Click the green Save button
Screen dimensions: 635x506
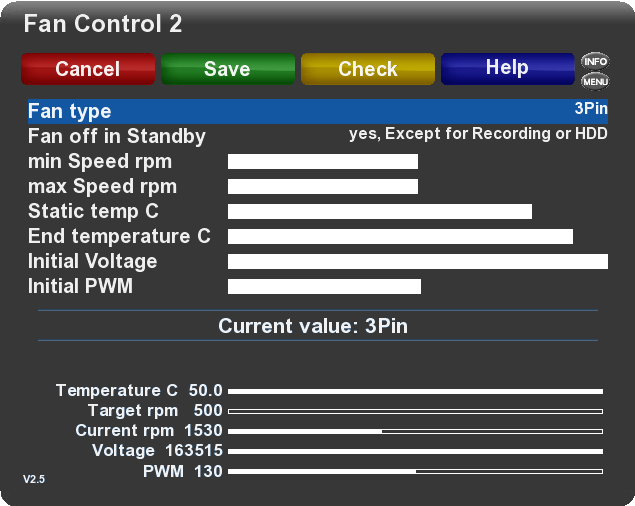(x=228, y=69)
